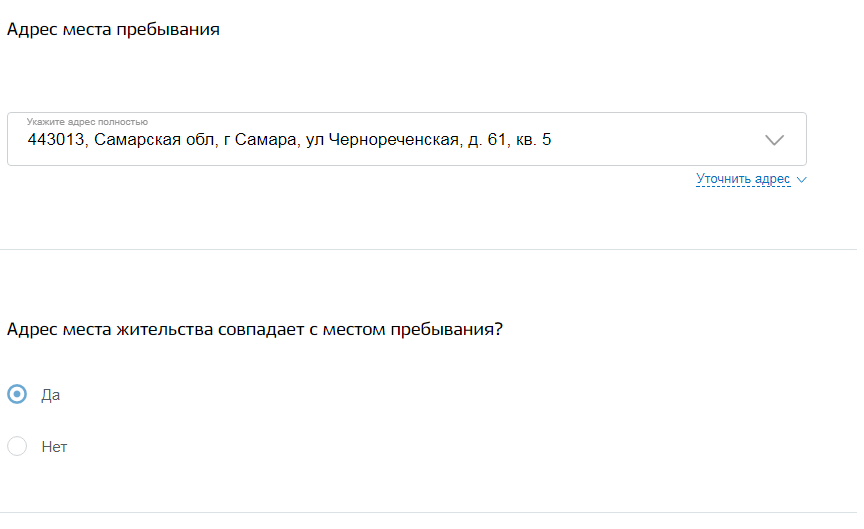Click the 'Адрес места пребывания' heading
The image size is (864, 529).
pos(113,30)
